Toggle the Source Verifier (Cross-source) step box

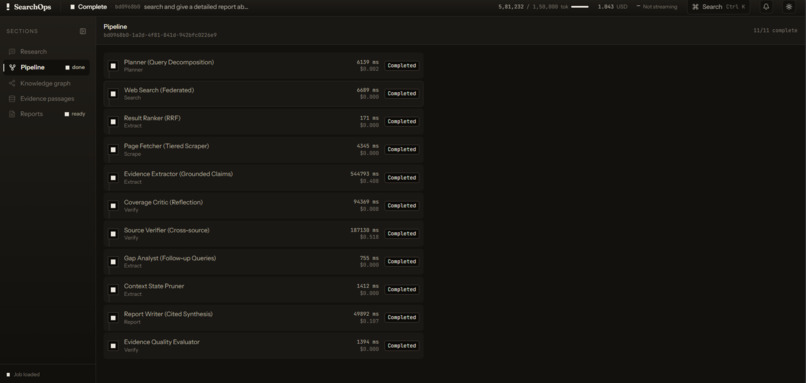tap(113, 234)
